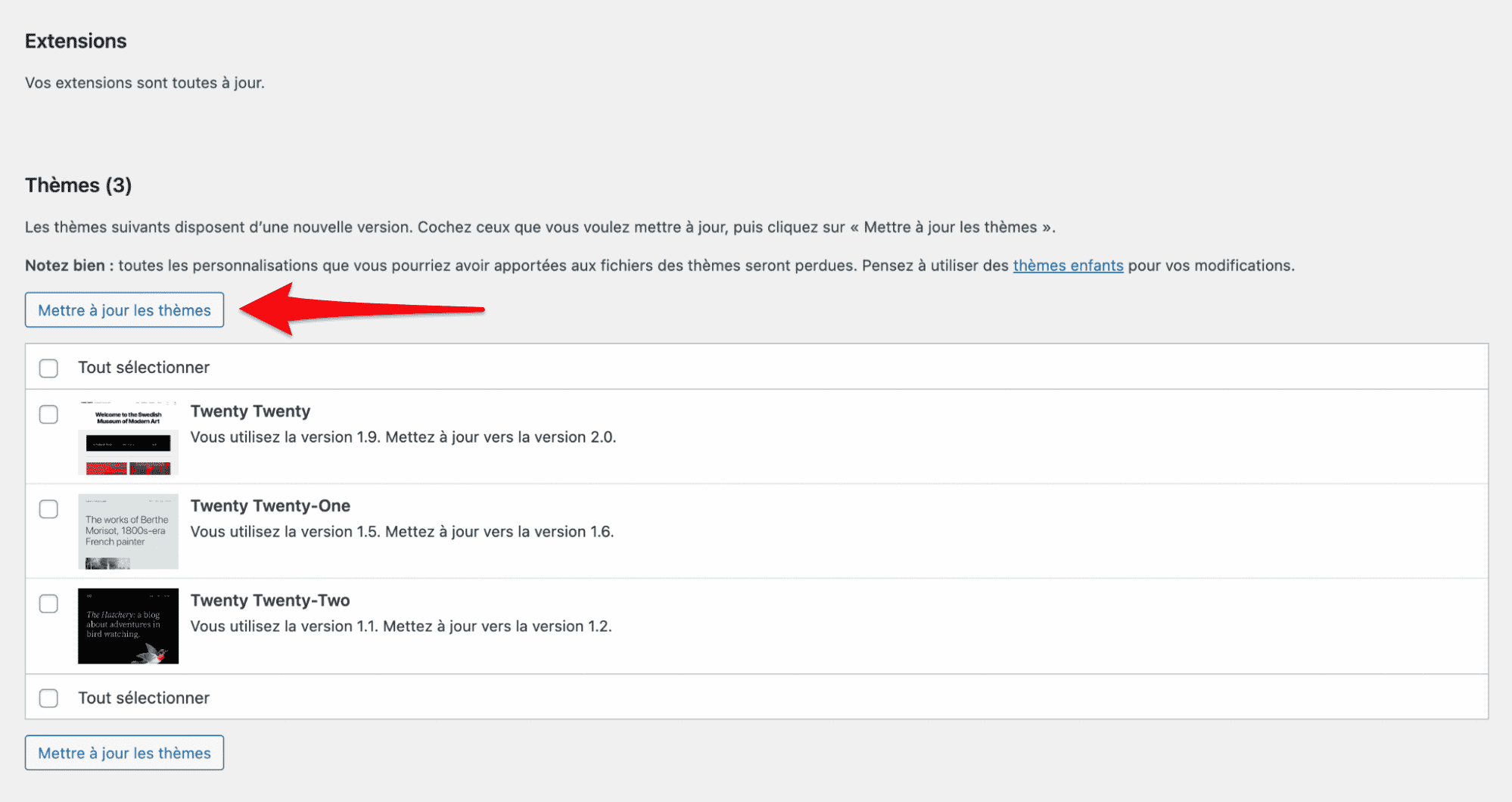Click the Twenty Twenty theme thumbnail
The height and width of the screenshot is (802, 1512).
128,437
